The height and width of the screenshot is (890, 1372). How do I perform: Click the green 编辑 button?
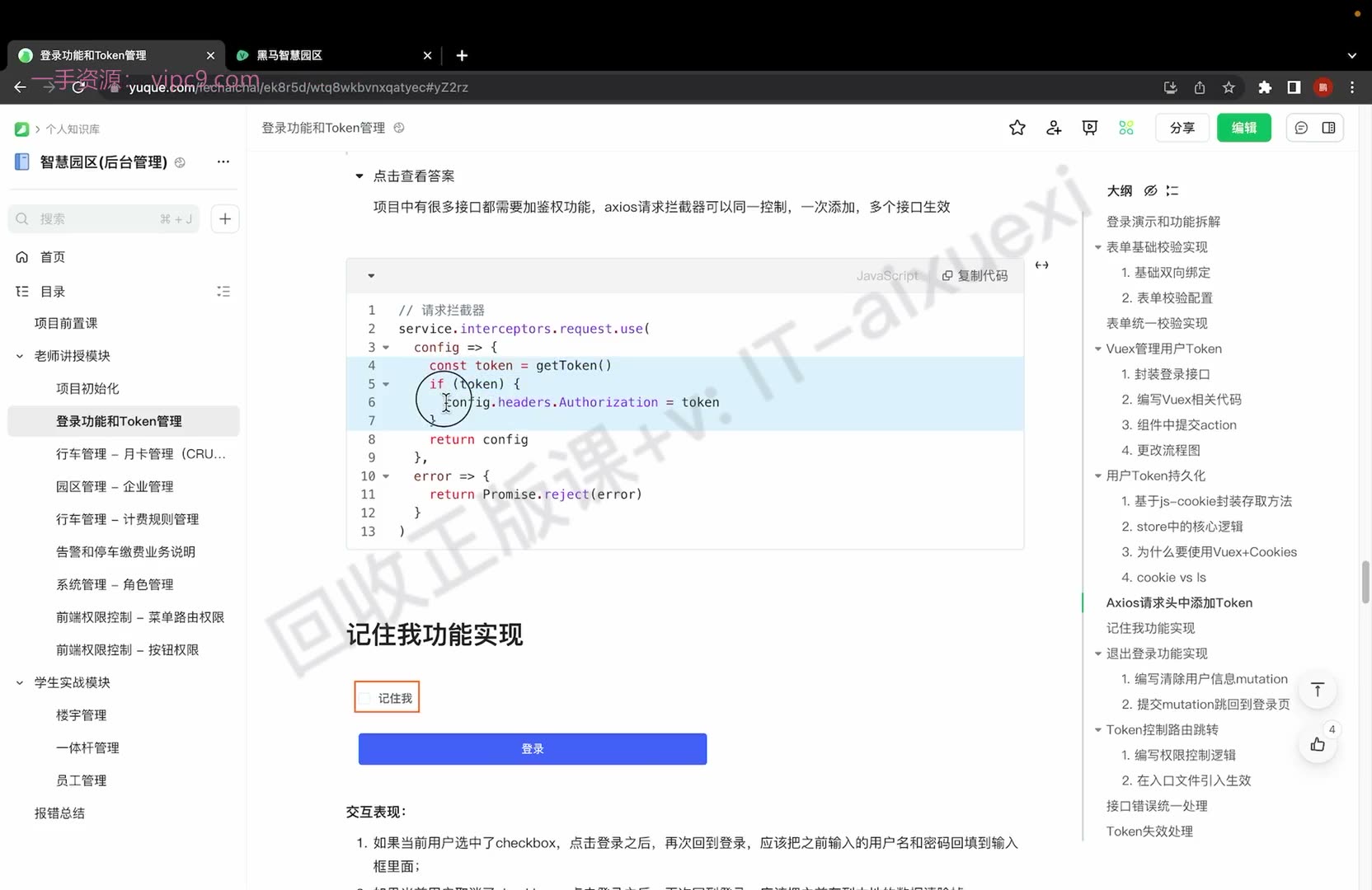[x=1243, y=128]
